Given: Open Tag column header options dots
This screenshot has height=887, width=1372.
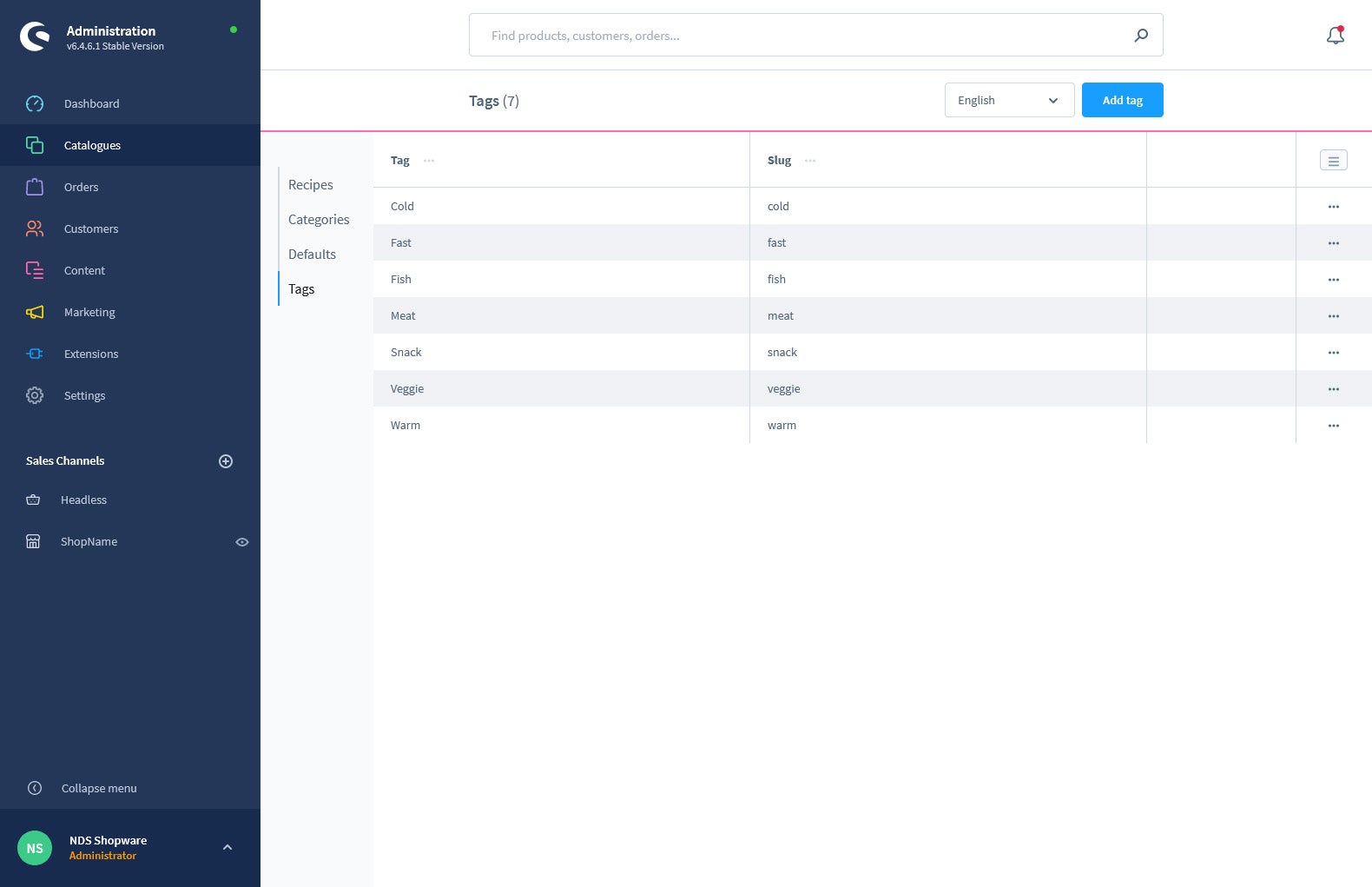Looking at the screenshot, I should coord(429,161).
